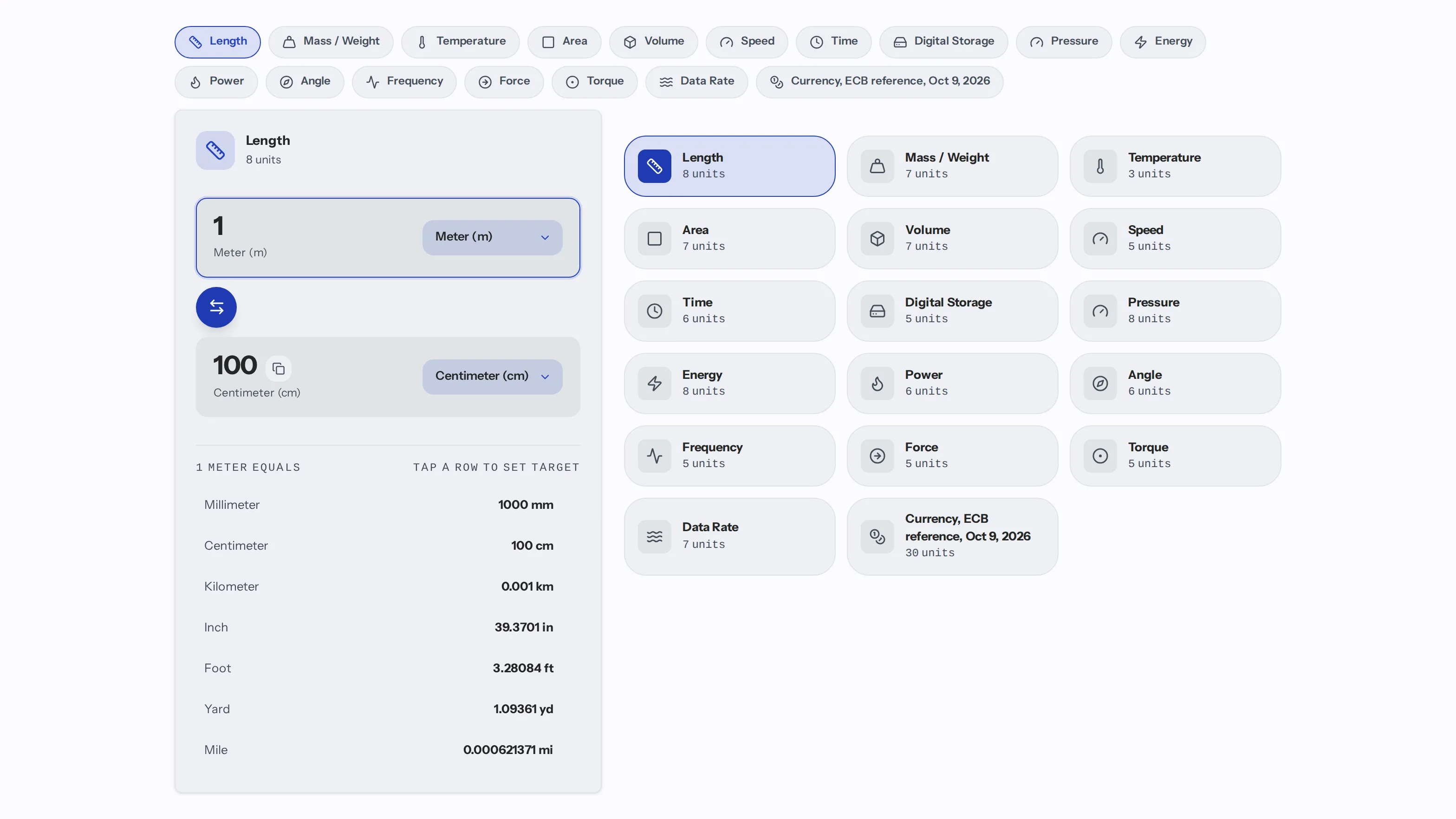Click the waveform icon on Frequency card
The image size is (1456, 819).
tap(655, 455)
